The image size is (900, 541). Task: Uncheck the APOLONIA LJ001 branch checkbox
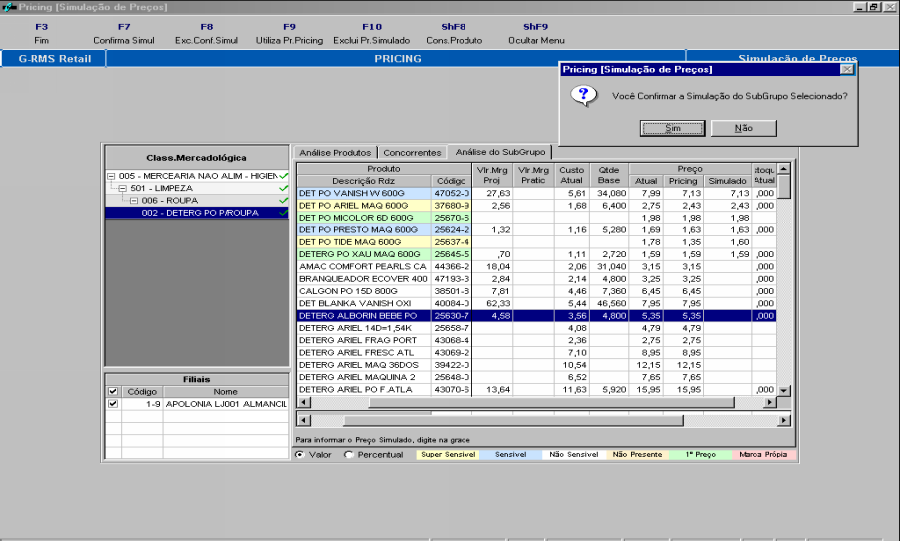pos(112,404)
